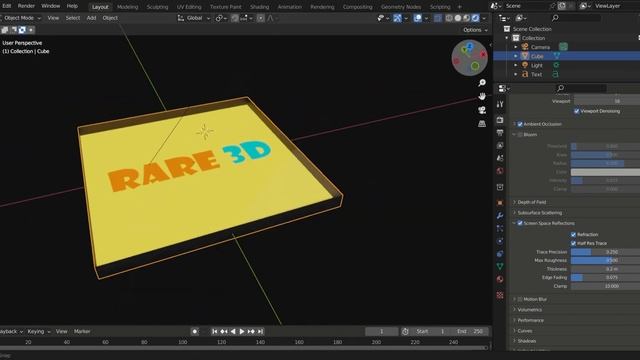Open the orange Object properties tab icon

coord(500,203)
